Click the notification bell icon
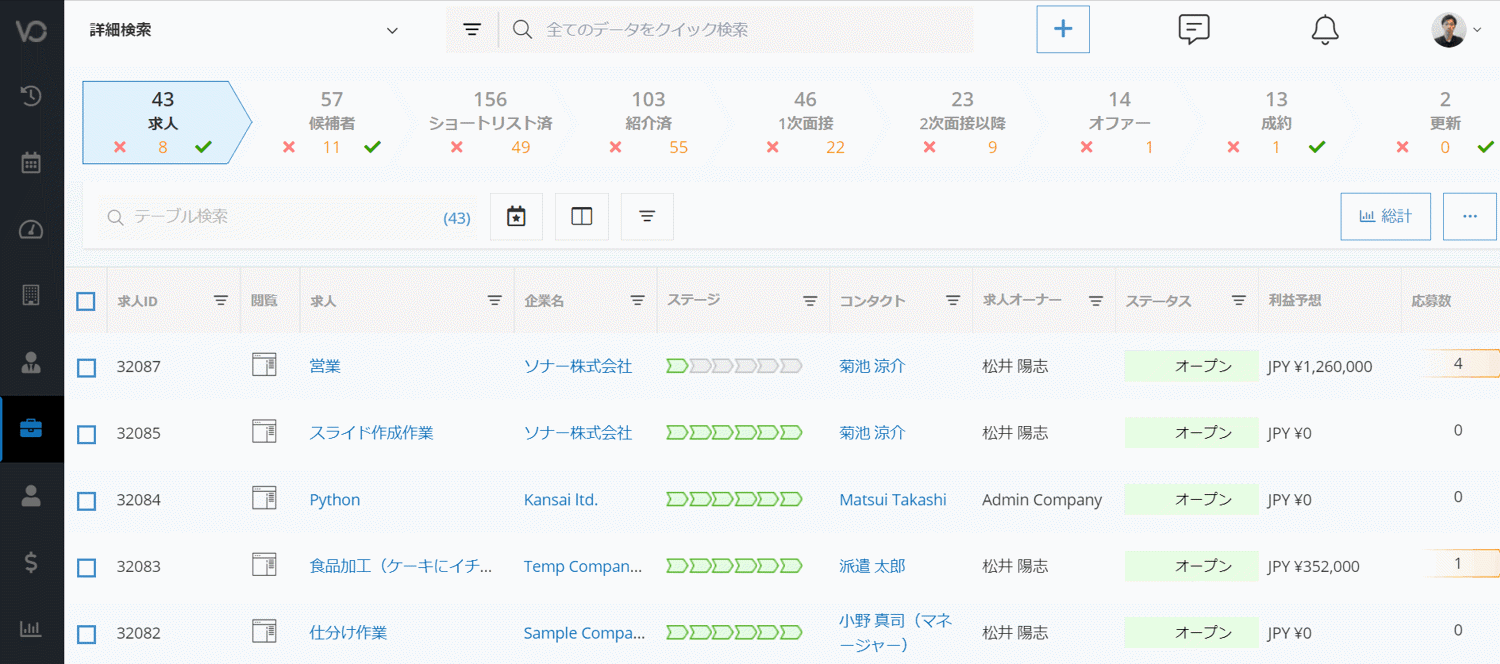1500x664 pixels. click(x=1324, y=30)
